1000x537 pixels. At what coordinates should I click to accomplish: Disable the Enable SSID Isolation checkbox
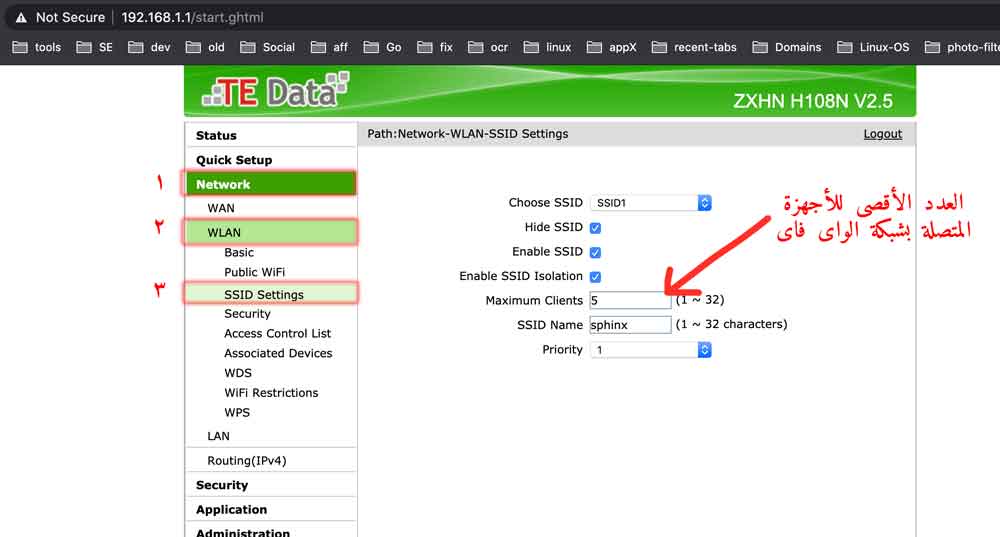pyautogui.click(x=596, y=276)
